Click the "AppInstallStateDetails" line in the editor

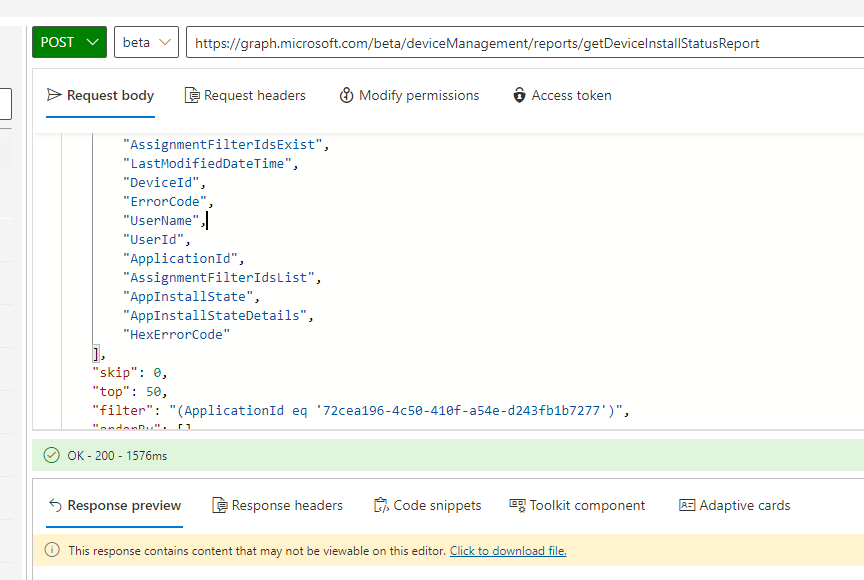point(218,316)
